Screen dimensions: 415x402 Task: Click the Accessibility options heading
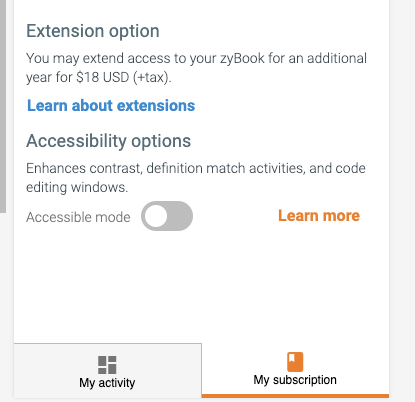click(x=109, y=141)
